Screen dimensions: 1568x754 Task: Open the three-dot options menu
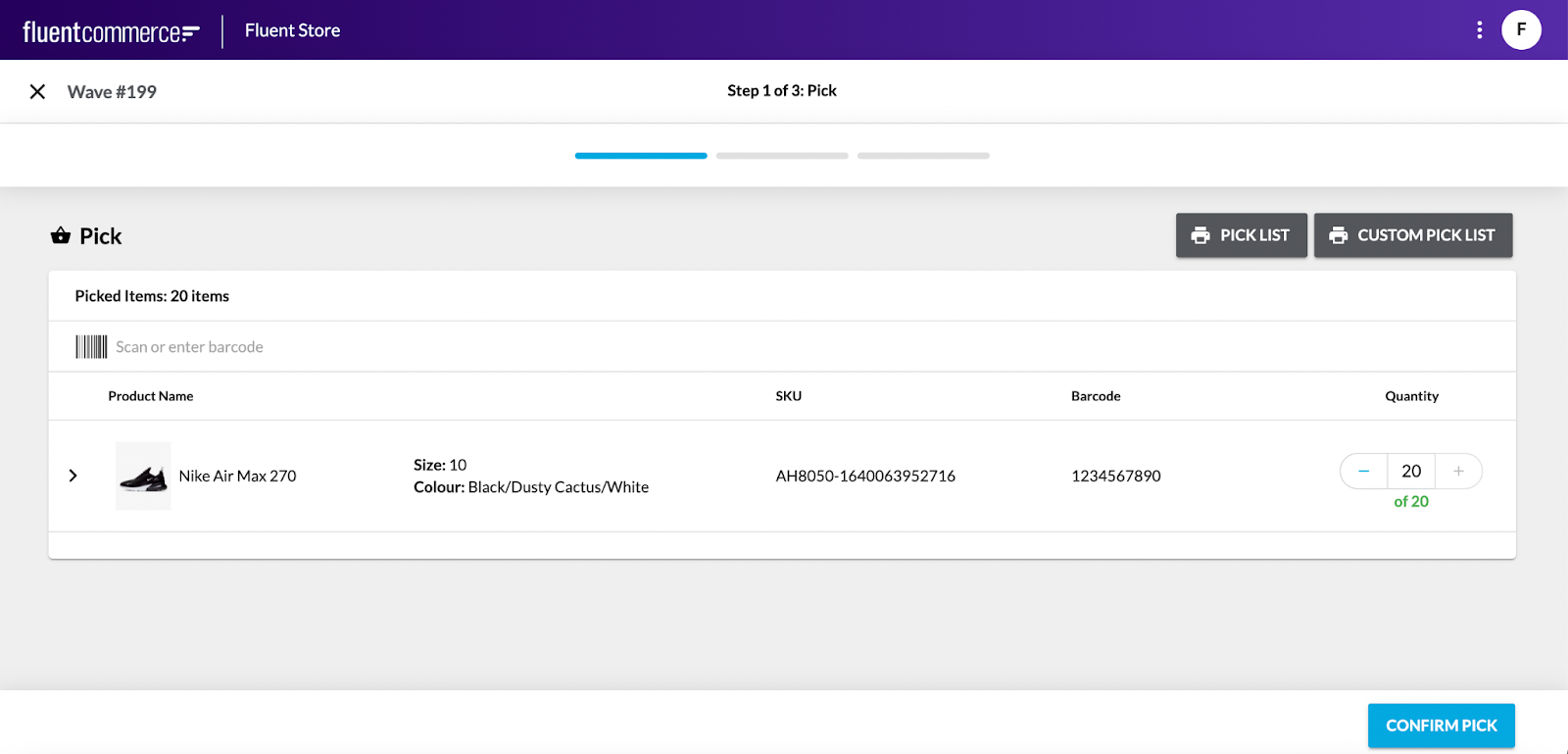pos(1479,30)
